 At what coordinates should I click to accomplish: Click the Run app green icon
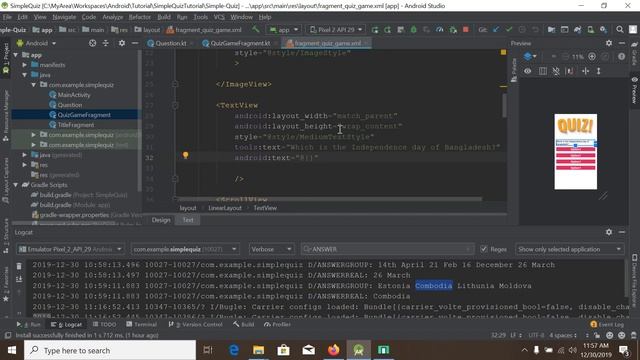[375, 29]
